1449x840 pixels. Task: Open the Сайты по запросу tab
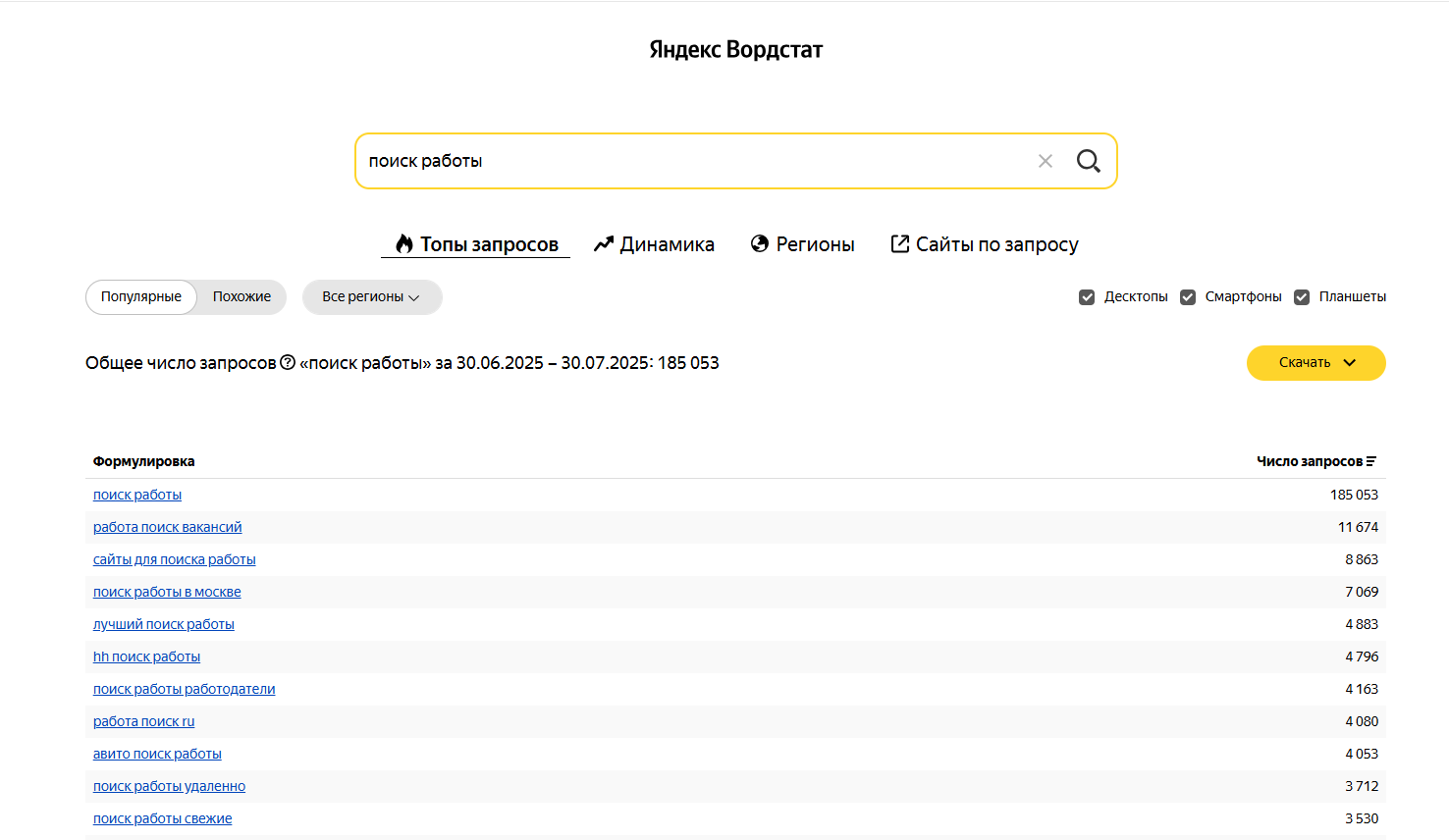985,244
